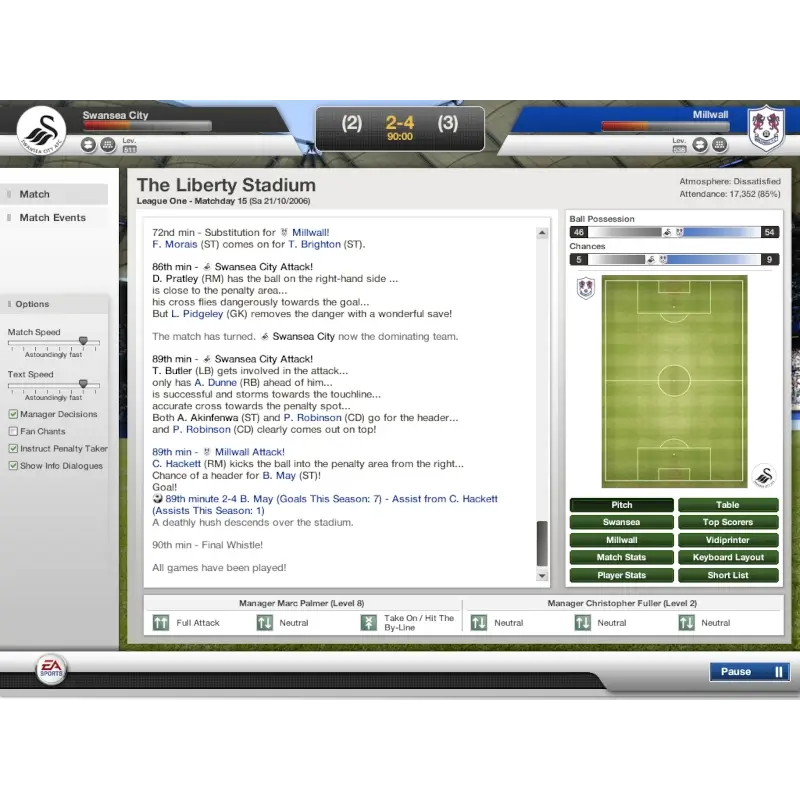800x800 pixels.
Task: Click Christopher Fuller's first Neutral tactic icon
Action: (x=478, y=623)
